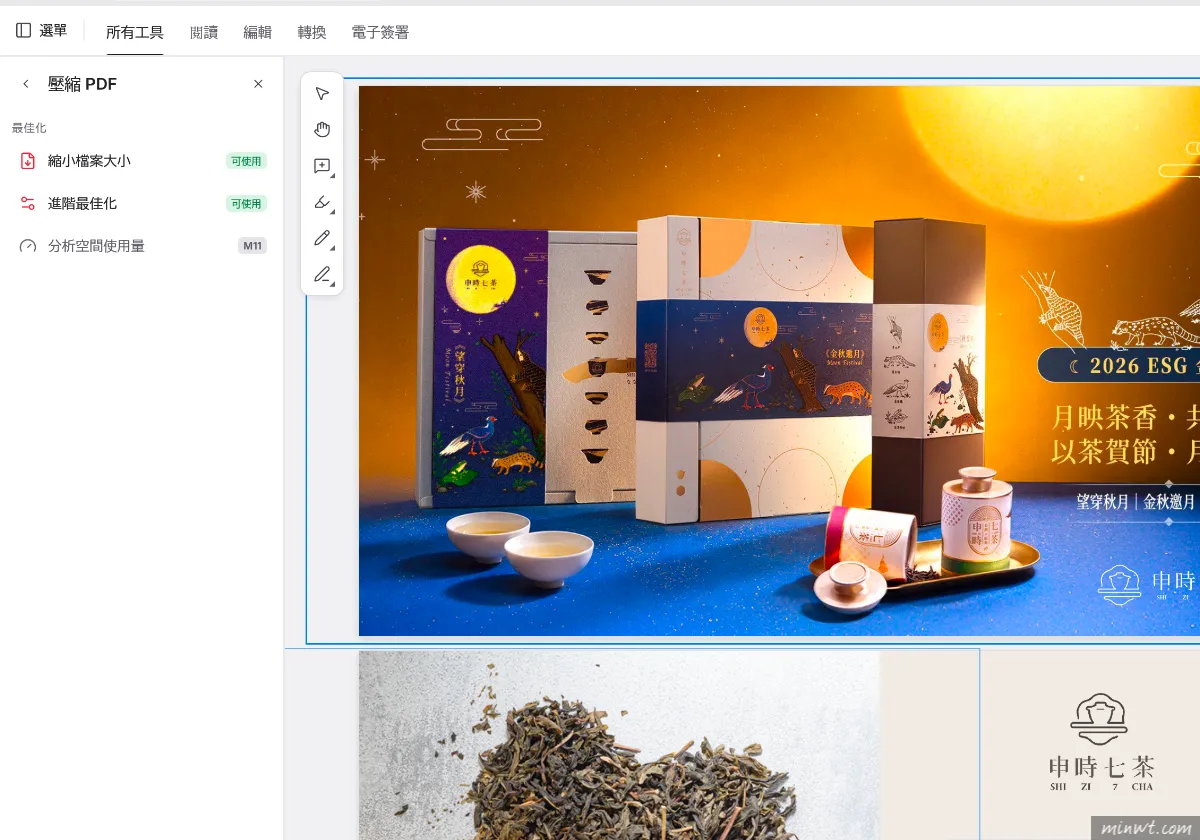Image resolution: width=1200 pixels, height=840 pixels.
Task: Go back from the 壓縮 PDF panel
Action: [26, 84]
